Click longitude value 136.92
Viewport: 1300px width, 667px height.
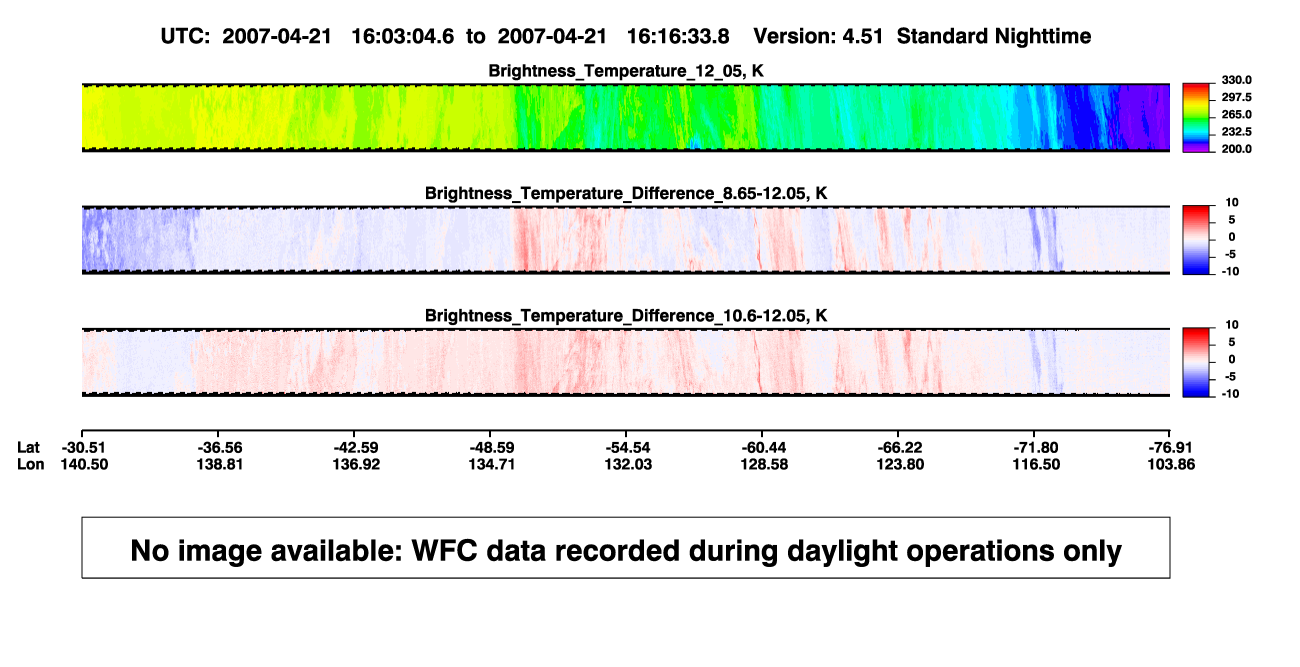pos(354,464)
